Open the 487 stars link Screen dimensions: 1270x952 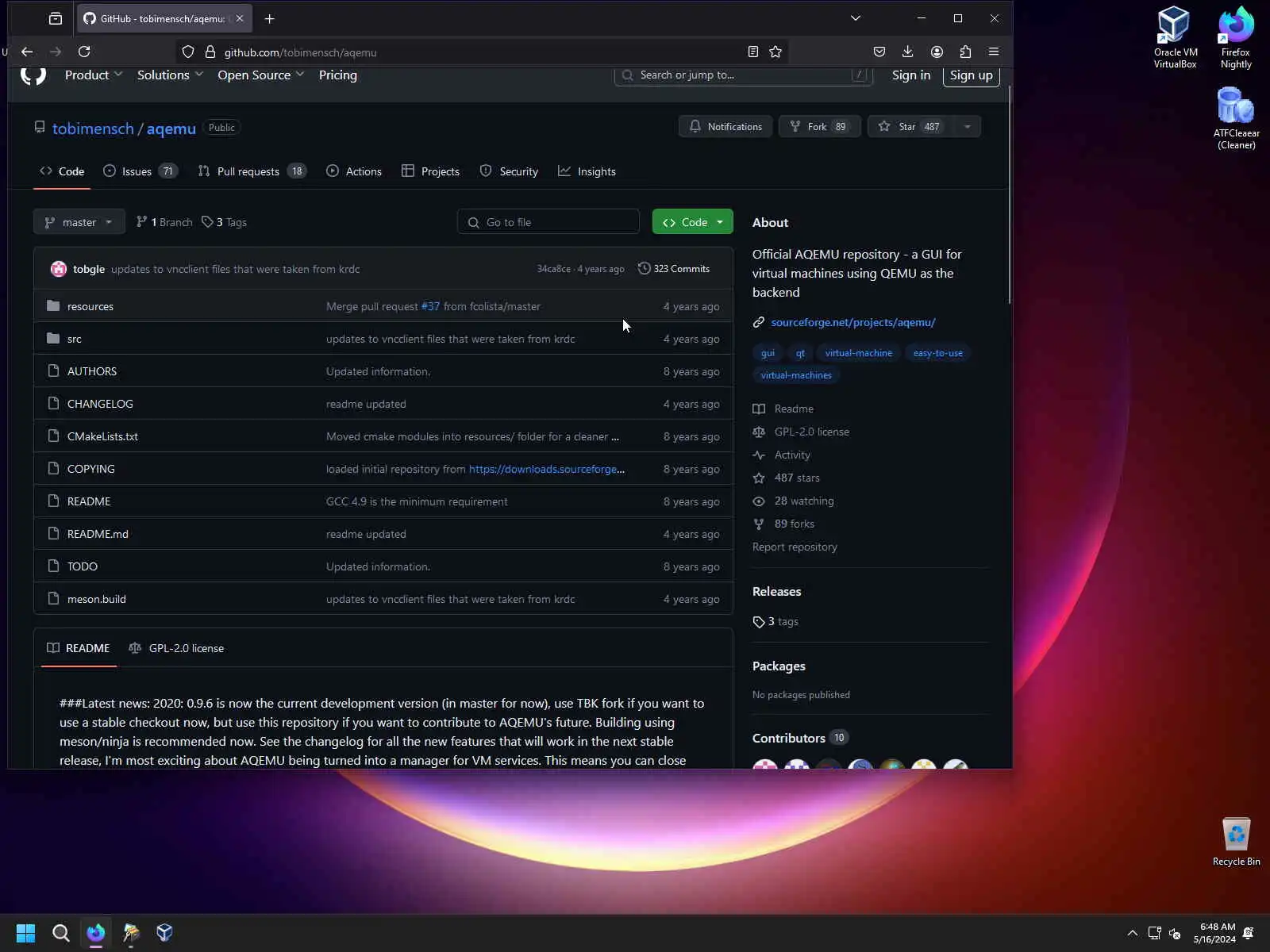click(797, 478)
